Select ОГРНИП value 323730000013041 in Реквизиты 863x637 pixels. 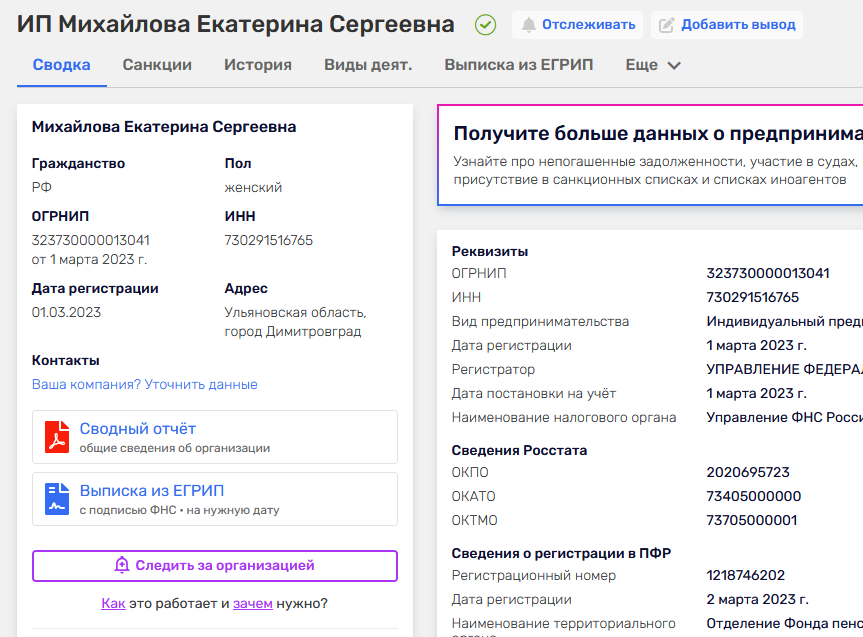[768, 273]
